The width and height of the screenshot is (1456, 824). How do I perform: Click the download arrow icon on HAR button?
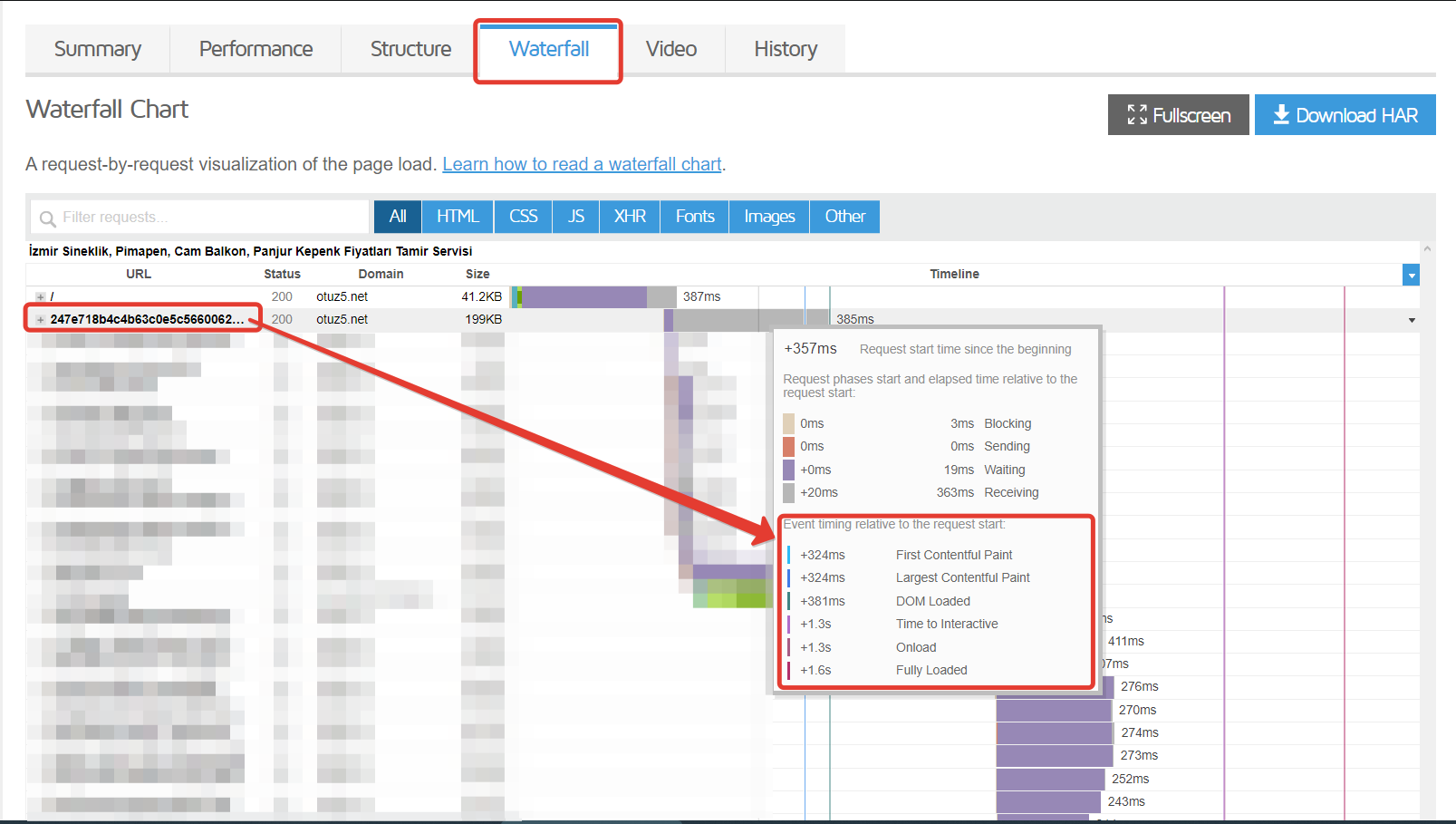[x=1281, y=114]
